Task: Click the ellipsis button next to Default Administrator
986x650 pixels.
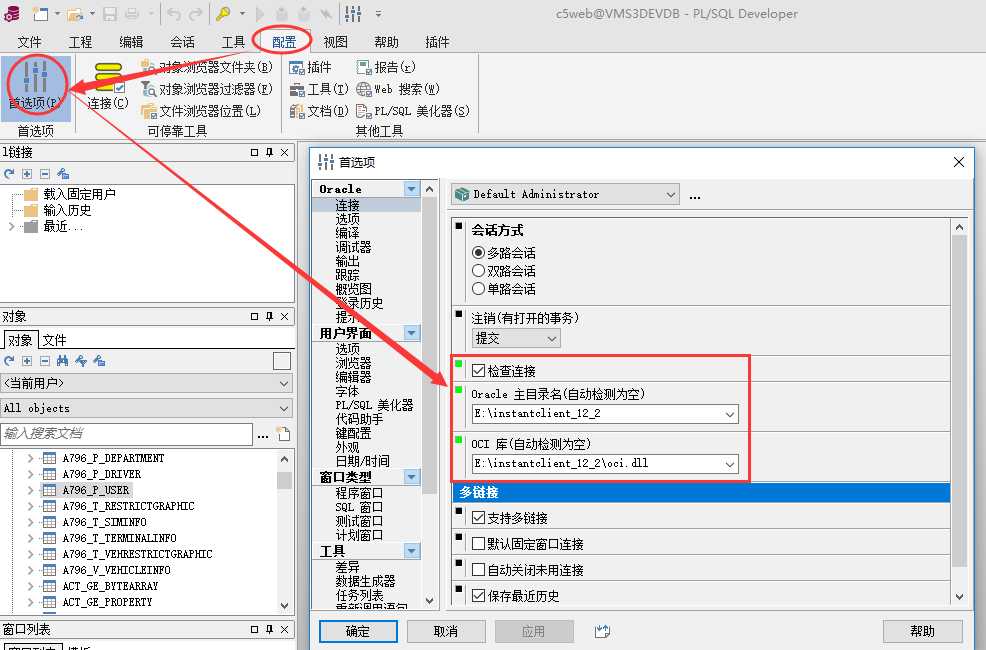Action: (x=695, y=196)
